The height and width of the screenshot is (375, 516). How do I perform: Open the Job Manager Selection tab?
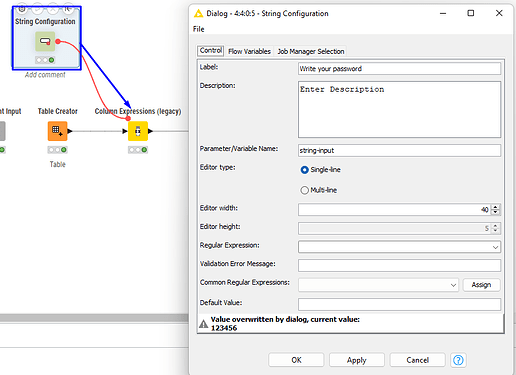click(x=311, y=51)
